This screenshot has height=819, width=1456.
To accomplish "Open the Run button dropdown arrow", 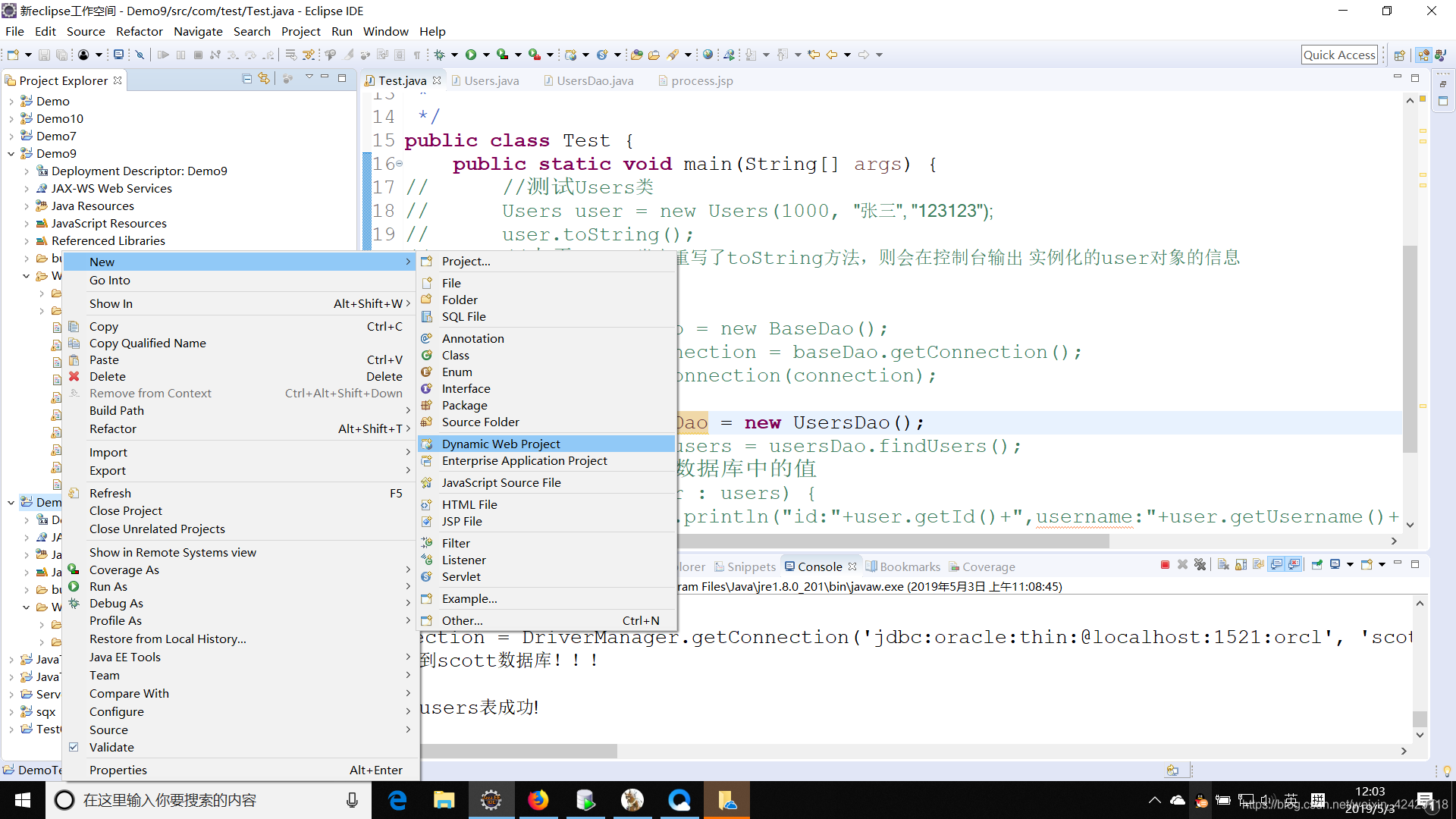I will point(485,54).
